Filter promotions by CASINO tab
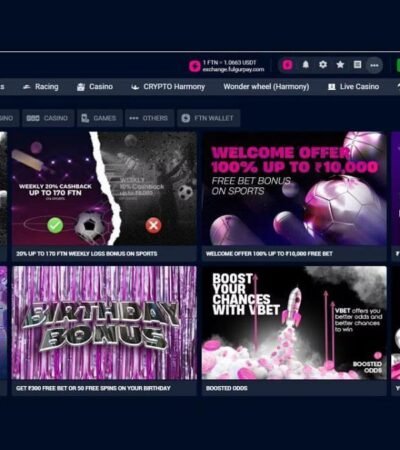The width and height of the screenshot is (400, 450). click(48, 118)
